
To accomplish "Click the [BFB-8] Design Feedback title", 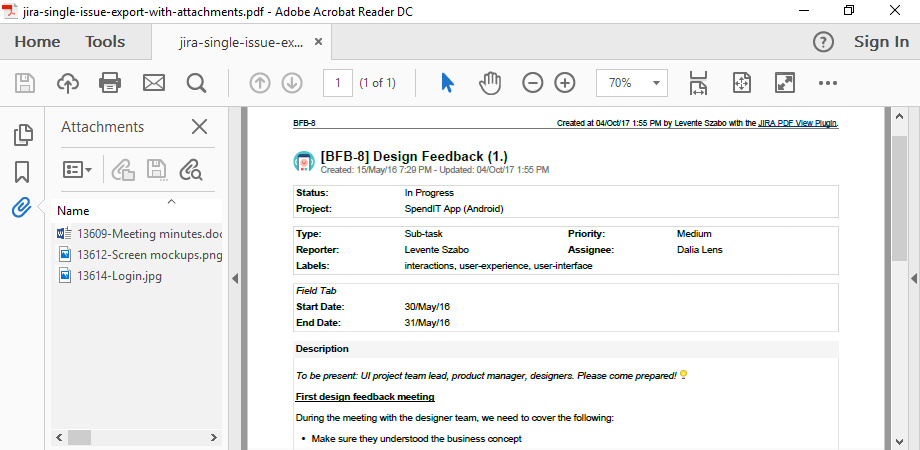I will [x=414, y=157].
